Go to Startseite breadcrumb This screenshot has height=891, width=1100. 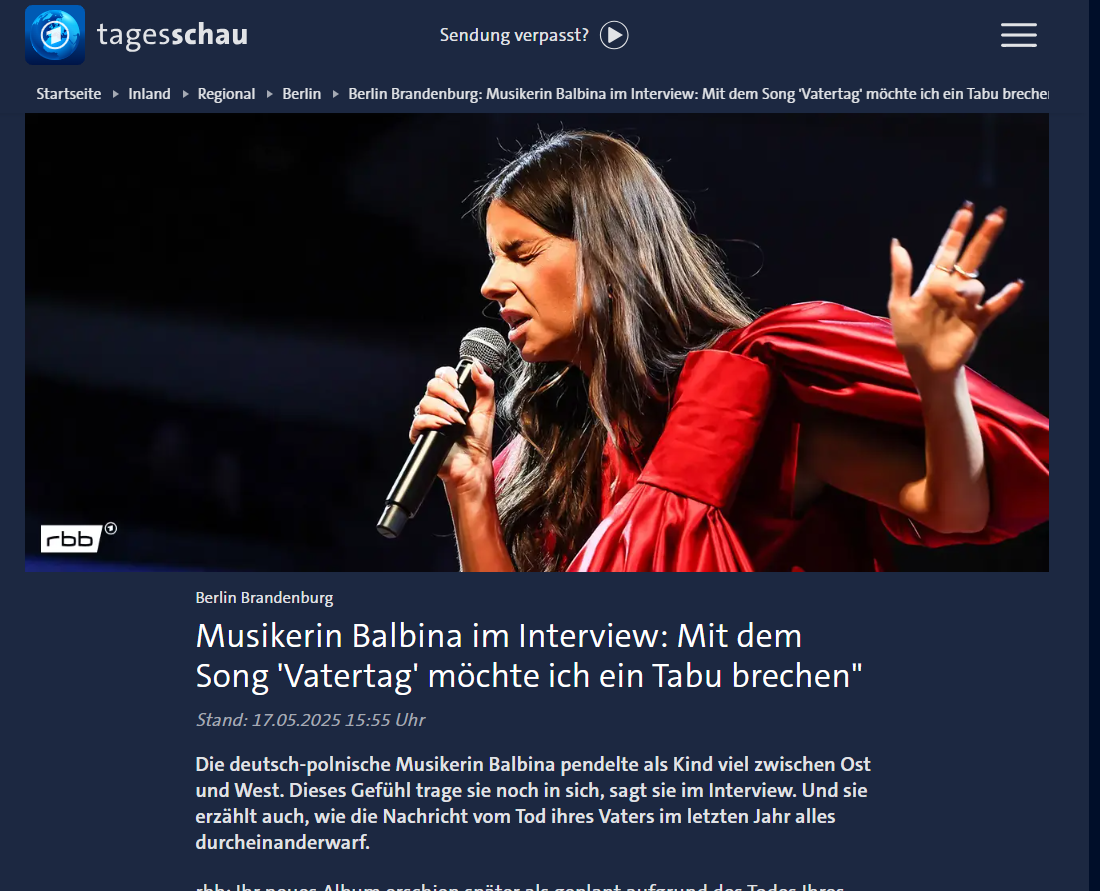click(69, 94)
